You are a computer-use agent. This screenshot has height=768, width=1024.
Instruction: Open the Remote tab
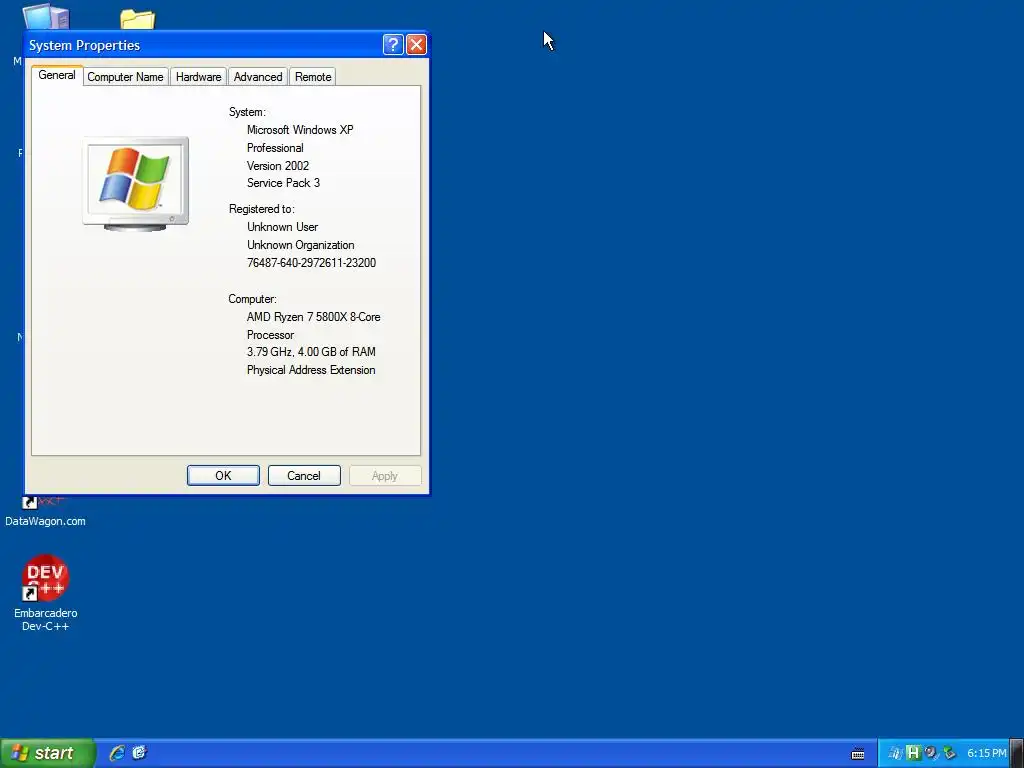point(313,76)
